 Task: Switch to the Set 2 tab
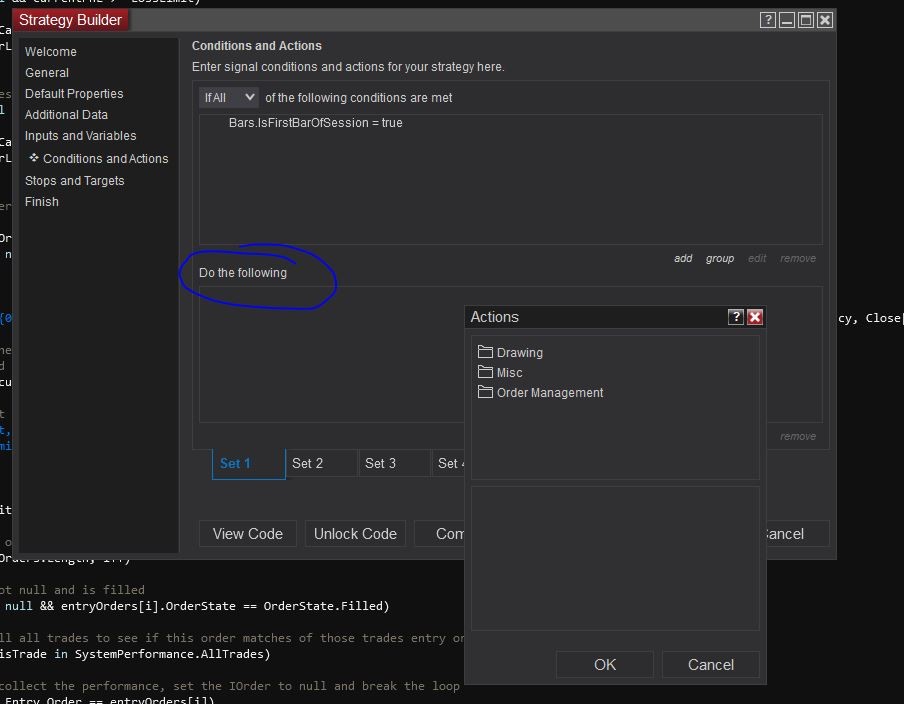(321, 464)
